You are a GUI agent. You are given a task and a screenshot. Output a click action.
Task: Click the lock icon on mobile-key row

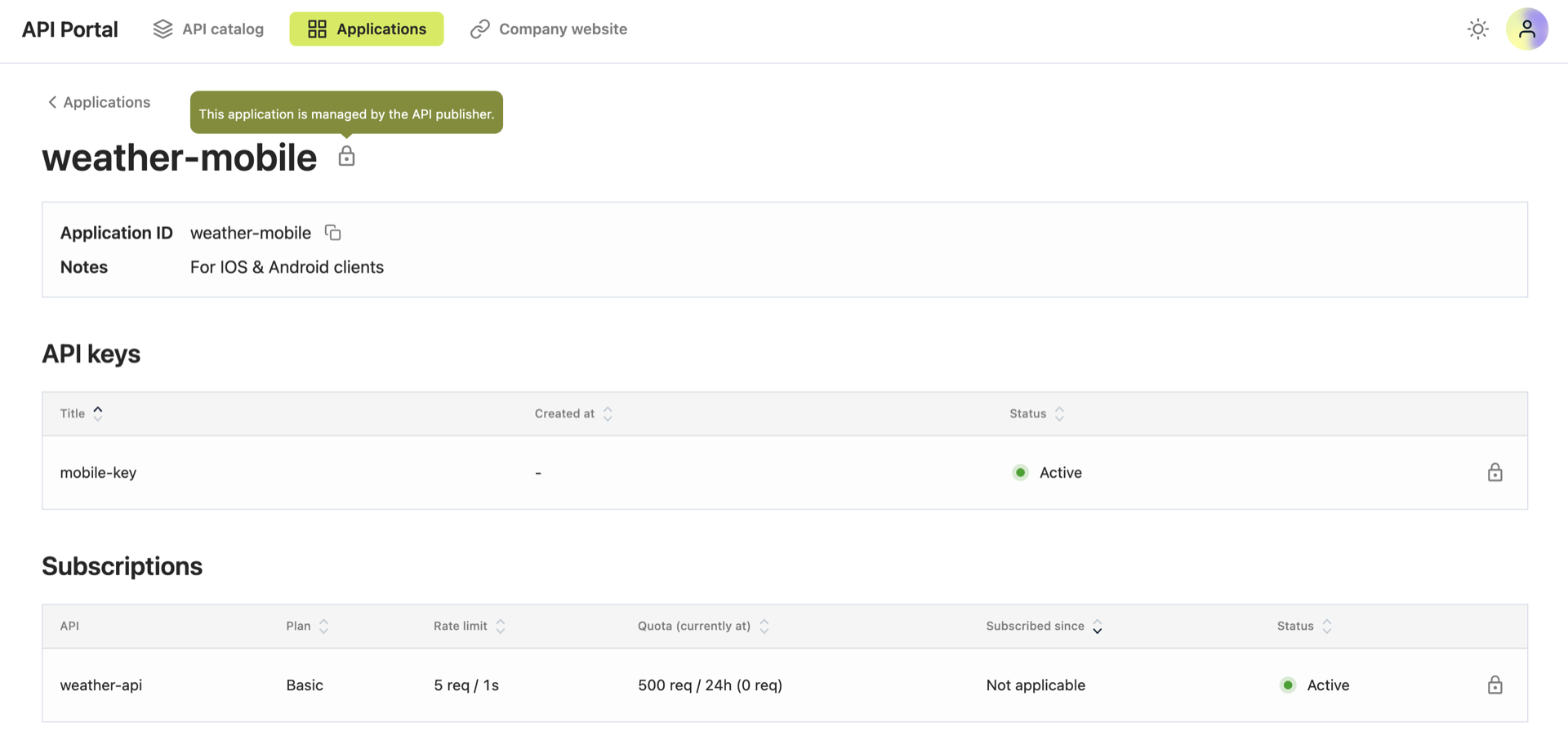pyautogui.click(x=1494, y=472)
